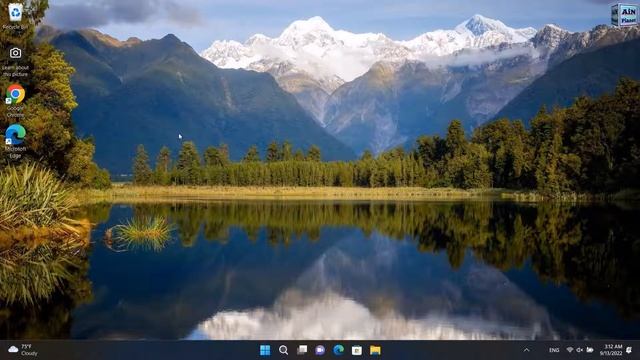Open the Microsoft Edge desktop shortcut
The image size is (640, 360).
point(15,141)
